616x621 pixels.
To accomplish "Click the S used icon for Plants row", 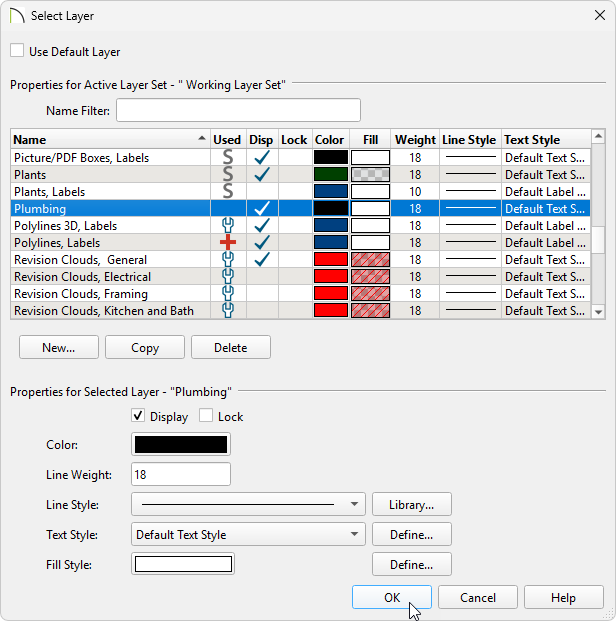I will coord(228,174).
